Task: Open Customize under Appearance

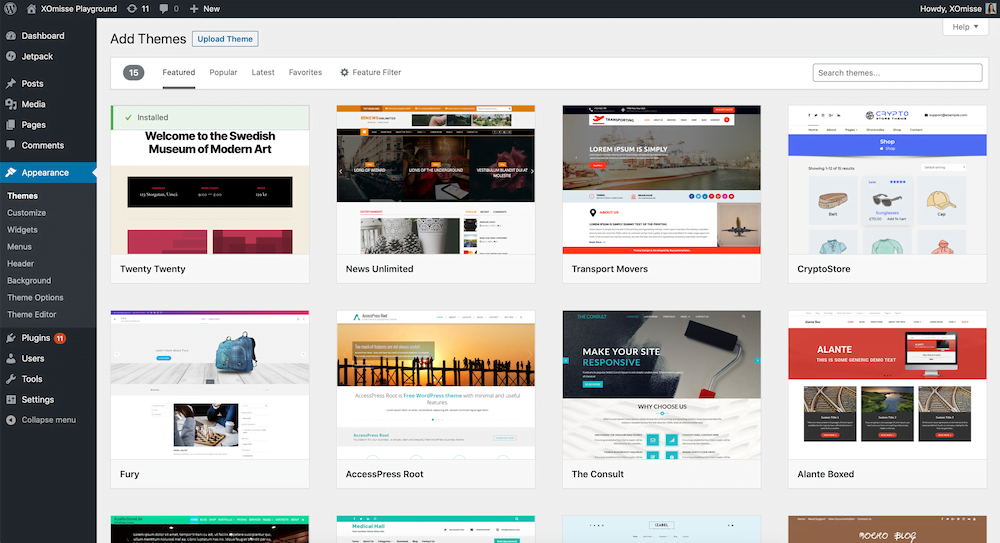Action: [x=26, y=212]
